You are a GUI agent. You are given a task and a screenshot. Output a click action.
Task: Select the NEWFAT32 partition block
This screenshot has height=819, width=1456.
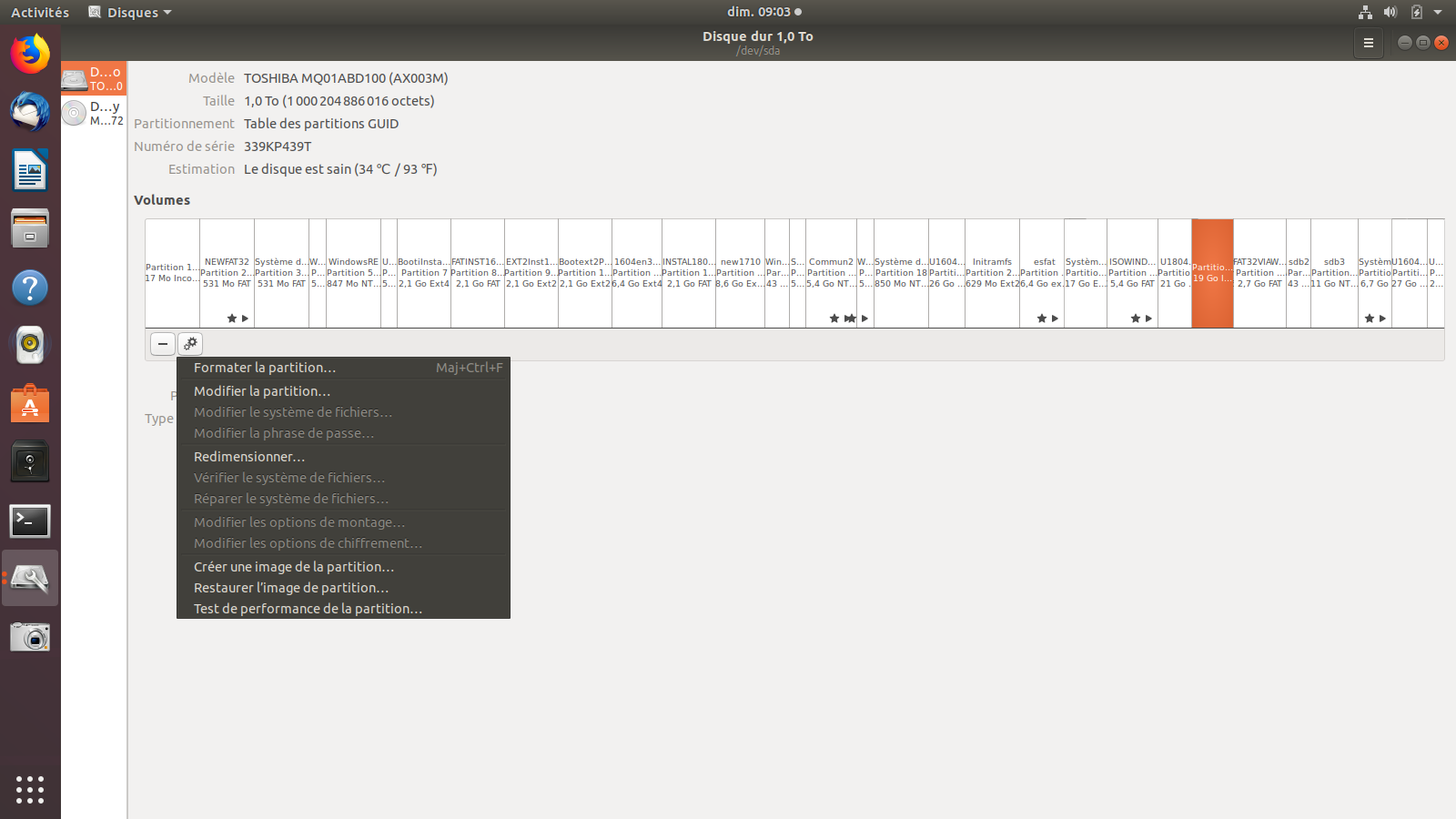coord(227,273)
